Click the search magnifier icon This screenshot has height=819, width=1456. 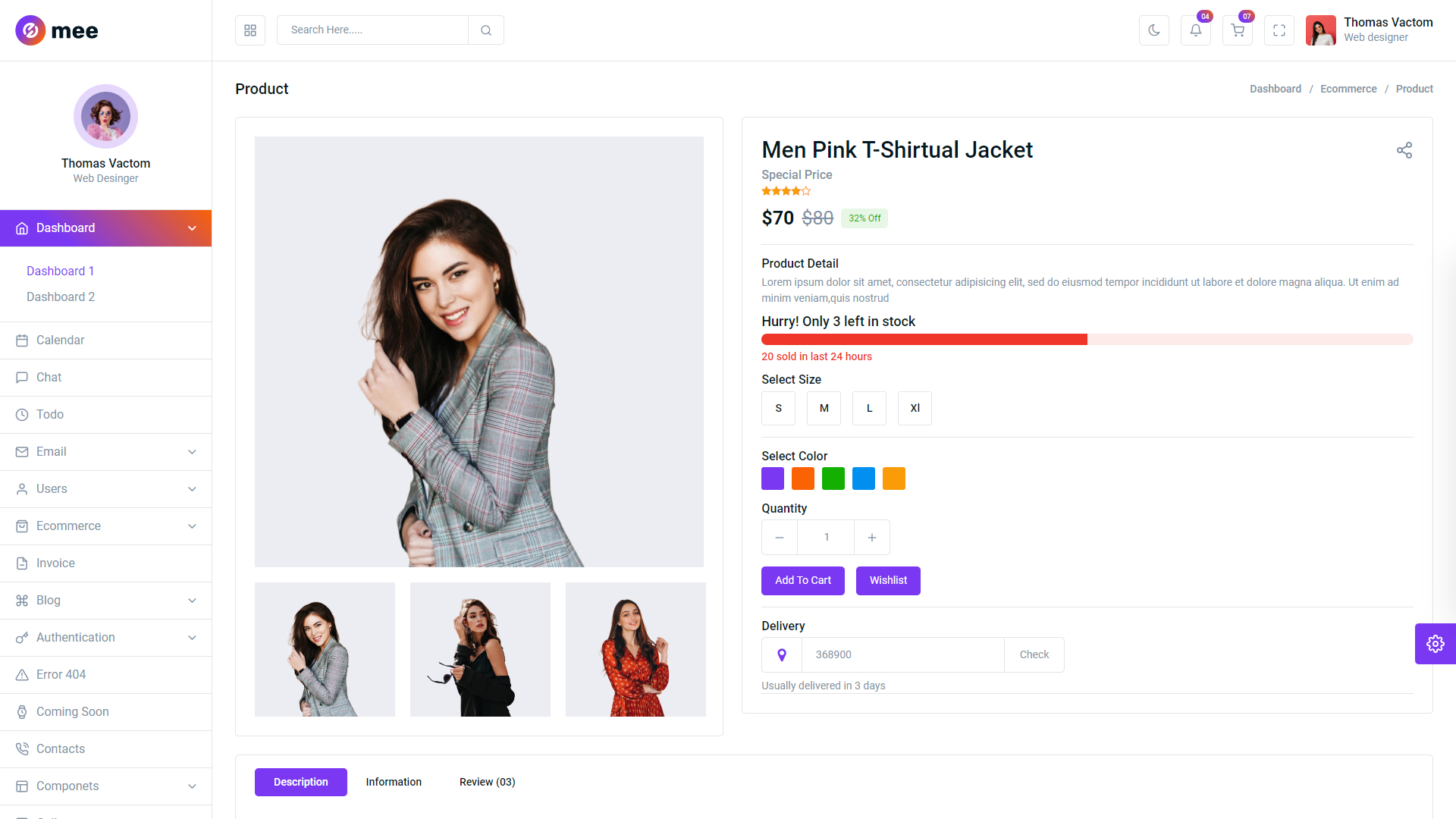486,30
